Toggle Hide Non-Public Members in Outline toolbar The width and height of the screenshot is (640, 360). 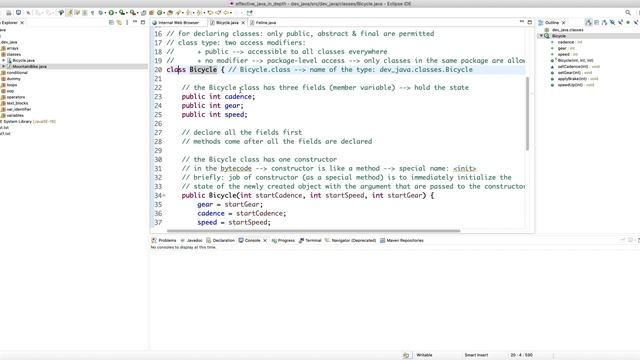628,23
